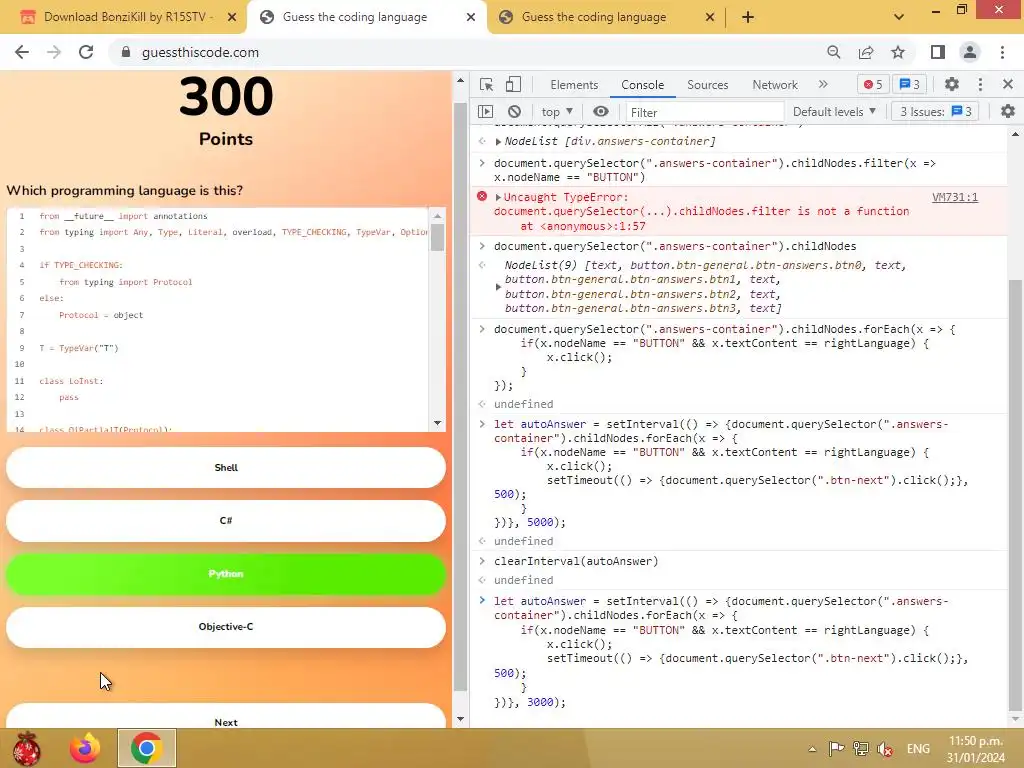Image resolution: width=1024 pixels, height=768 pixels.
Task: Bookmark this page with the star
Action: 898,52
